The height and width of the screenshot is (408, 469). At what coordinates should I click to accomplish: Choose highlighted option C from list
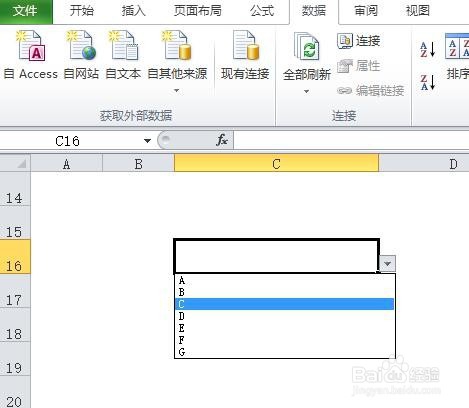[x=284, y=304]
